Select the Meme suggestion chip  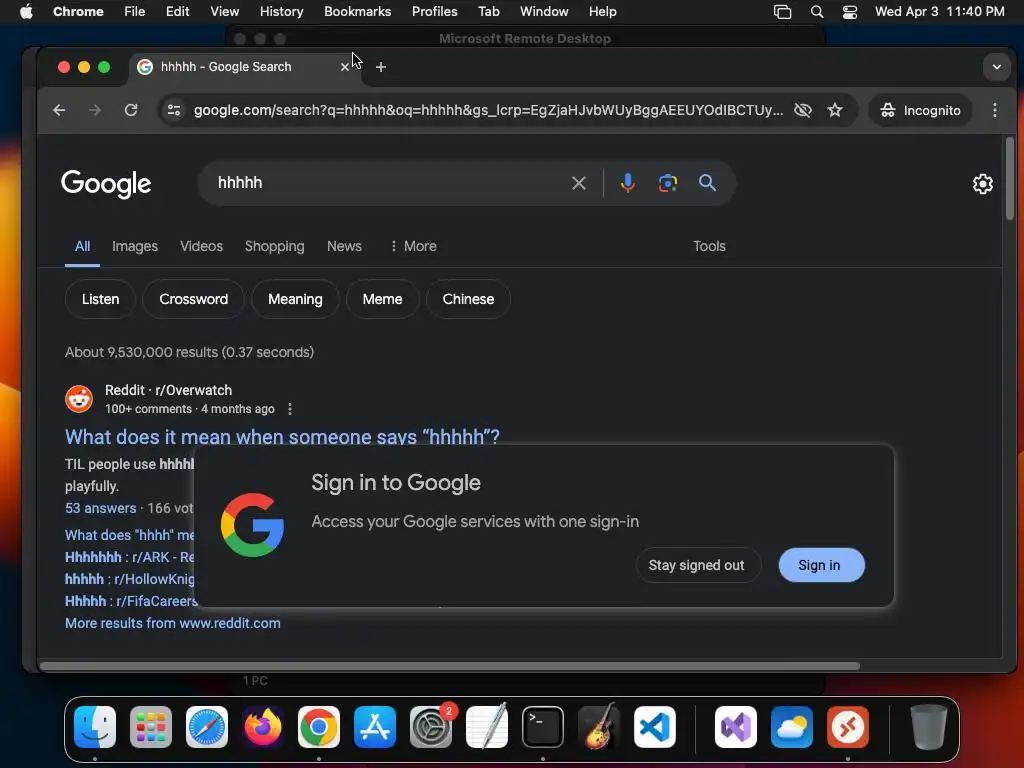click(x=383, y=299)
